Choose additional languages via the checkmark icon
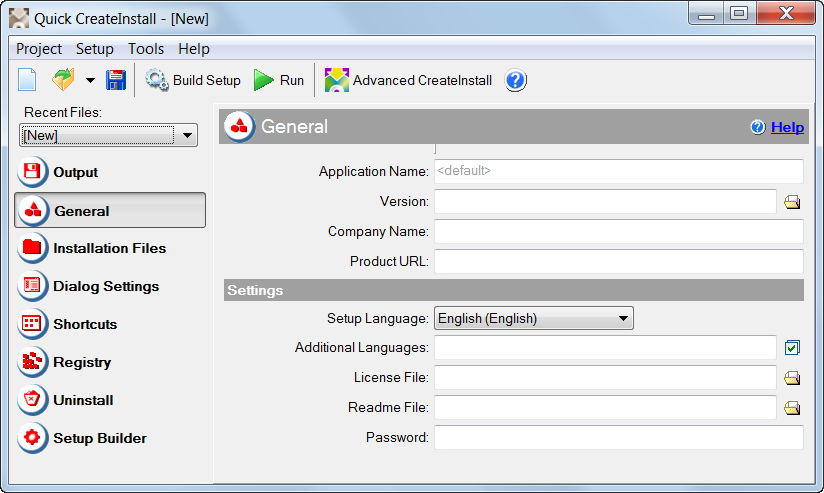The width and height of the screenshot is (824, 493). coord(792,347)
